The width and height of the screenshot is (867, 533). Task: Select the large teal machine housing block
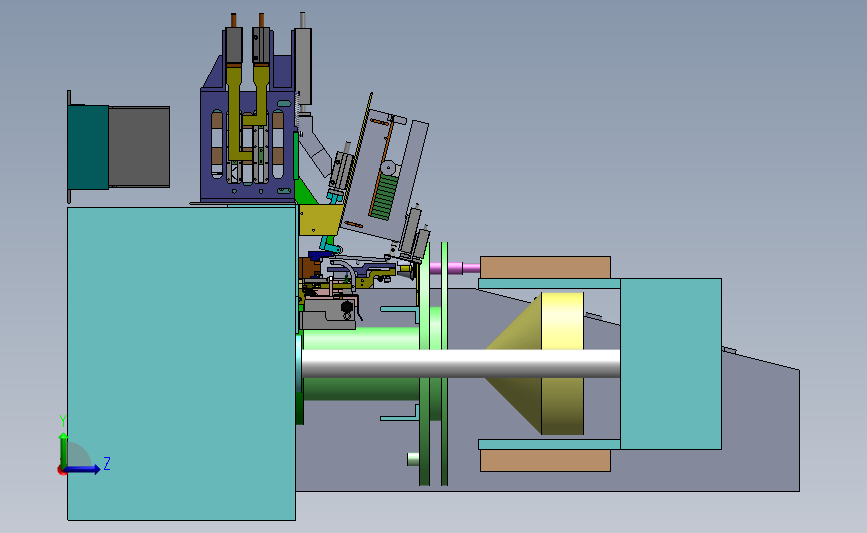tap(181, 363)
